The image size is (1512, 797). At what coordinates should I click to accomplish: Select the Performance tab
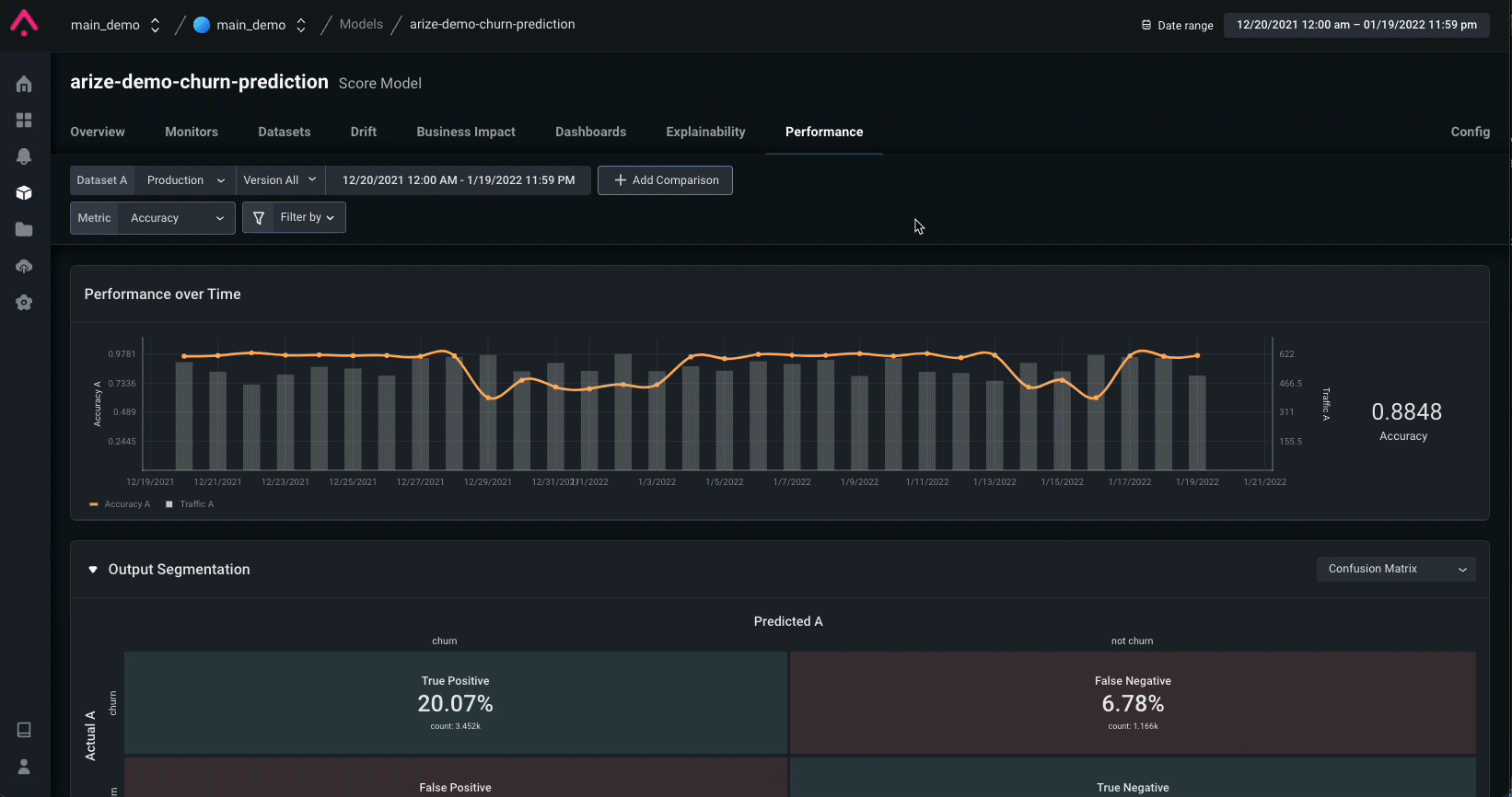coord(824,132)
